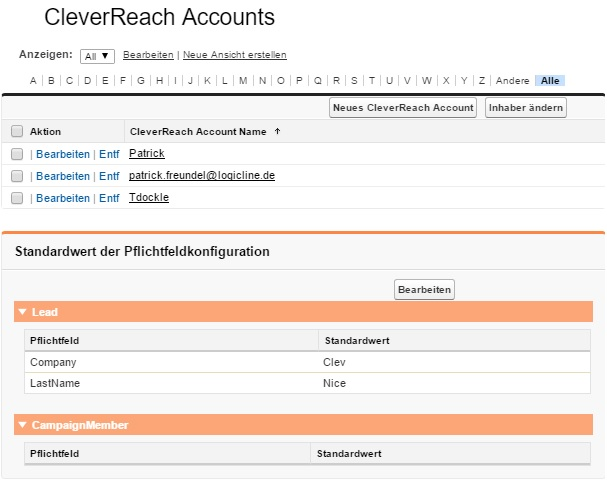Viewport: 607px width, 482px height.
Task: Filter list by letter T
Action: [x=372, y=81]
